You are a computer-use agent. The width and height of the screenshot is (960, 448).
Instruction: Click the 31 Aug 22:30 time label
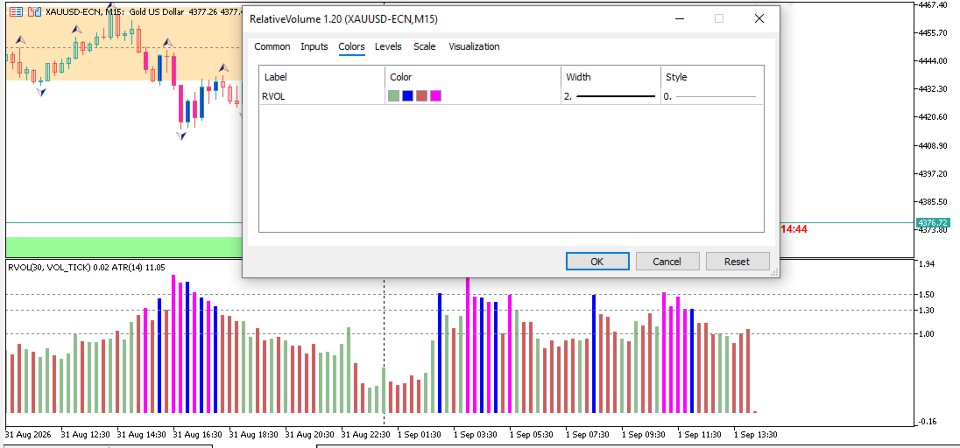point(366,435)
